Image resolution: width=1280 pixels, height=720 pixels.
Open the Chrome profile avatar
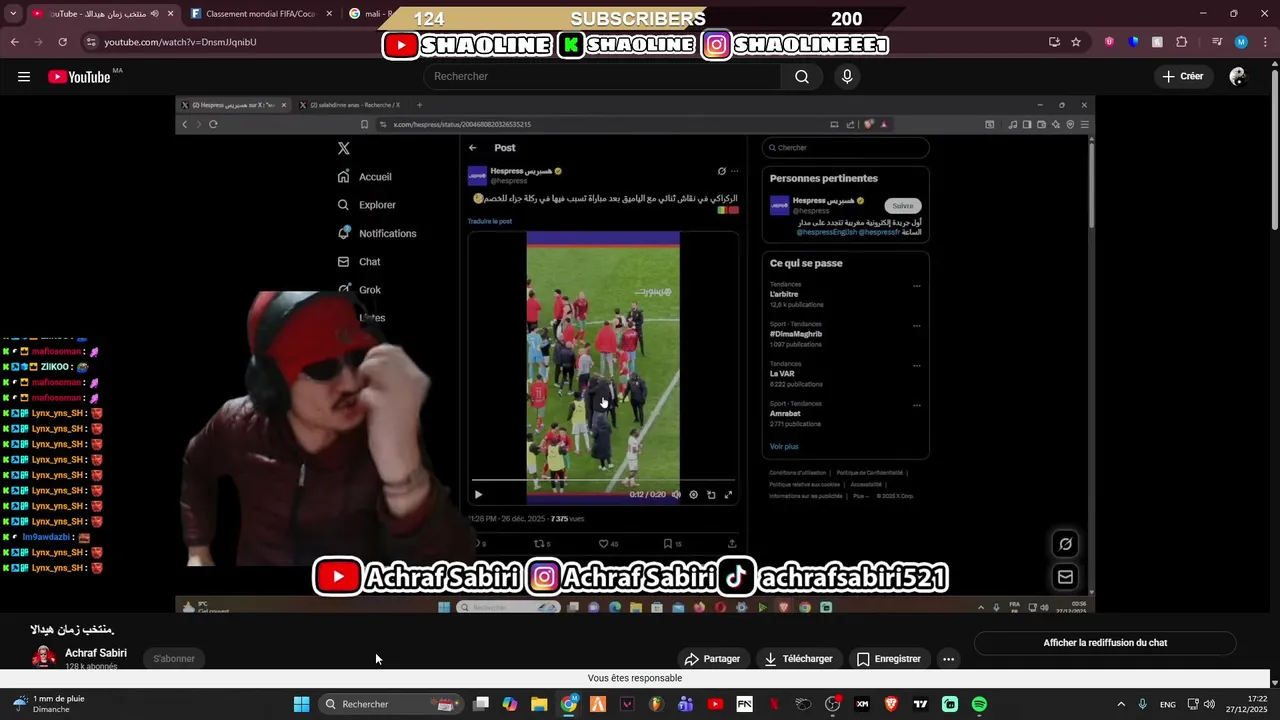click(x=1241, y=42)
